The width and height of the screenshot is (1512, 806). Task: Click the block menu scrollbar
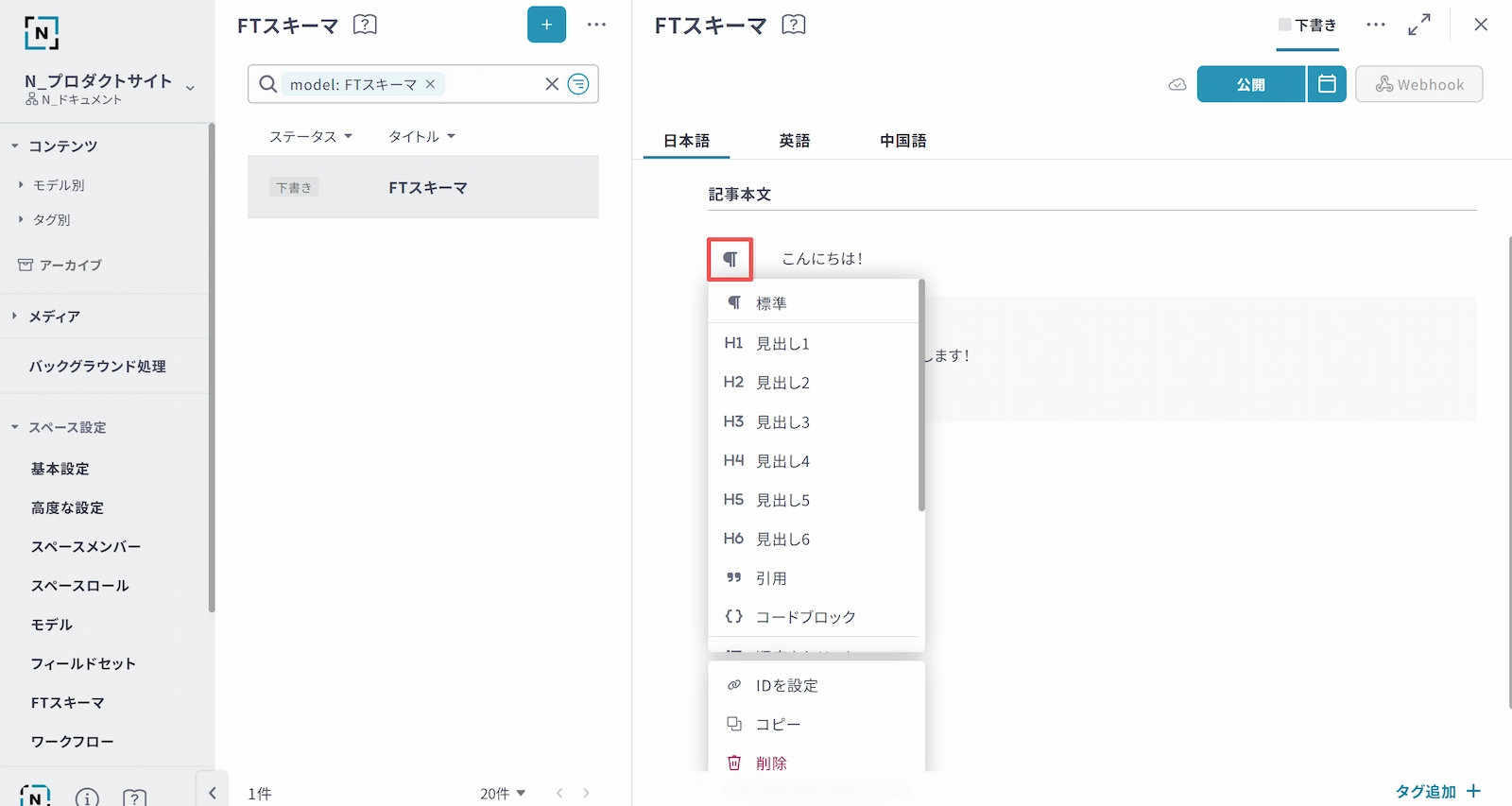pos(921,397)
